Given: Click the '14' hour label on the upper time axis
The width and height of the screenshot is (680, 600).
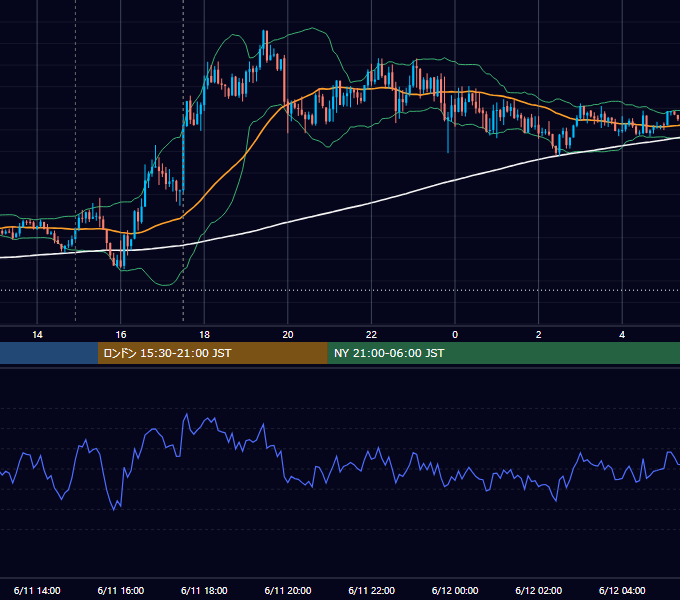Looking at the screenshot, I should pos(37,335).
